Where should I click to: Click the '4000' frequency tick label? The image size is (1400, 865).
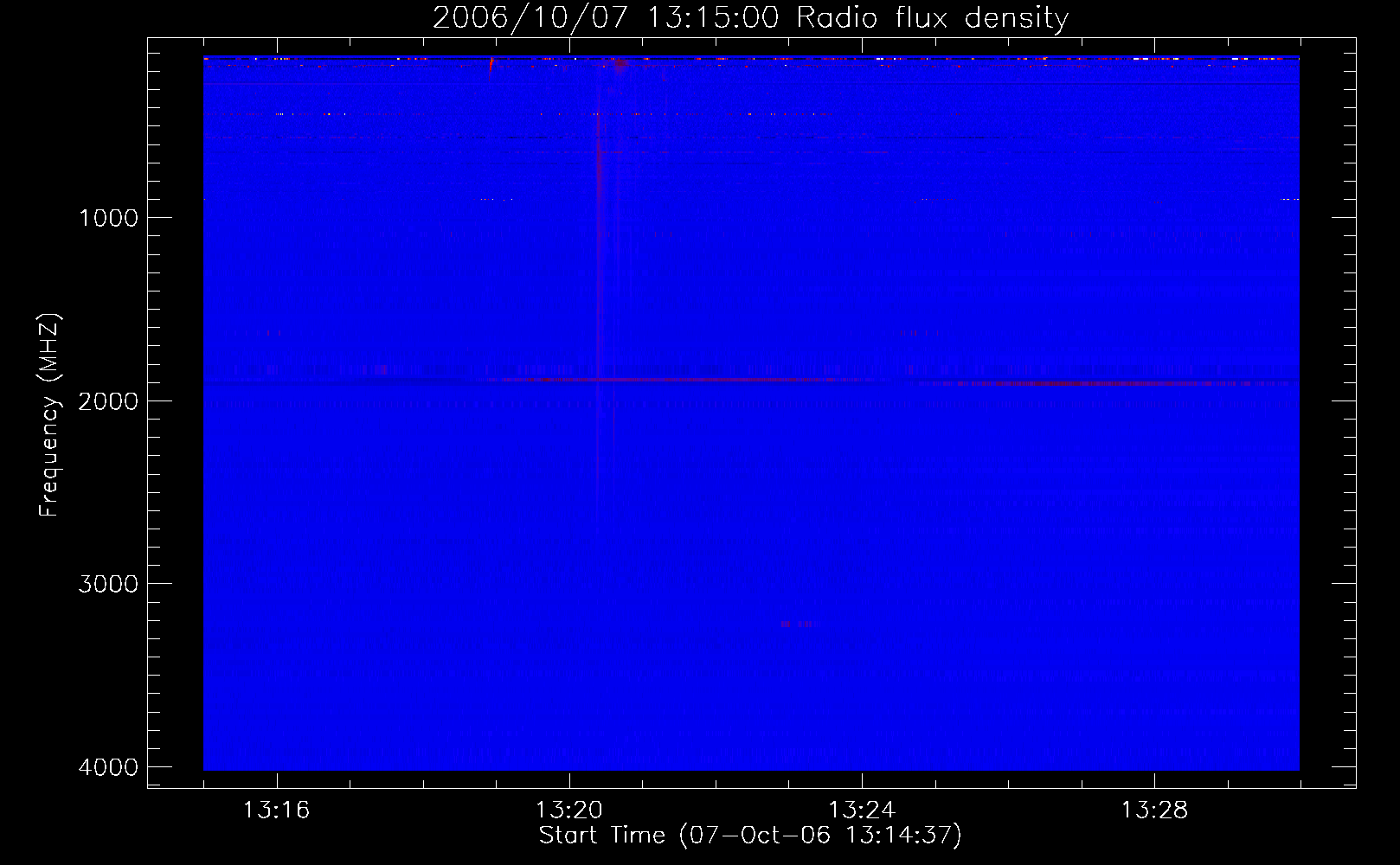(x=108, y=767)
